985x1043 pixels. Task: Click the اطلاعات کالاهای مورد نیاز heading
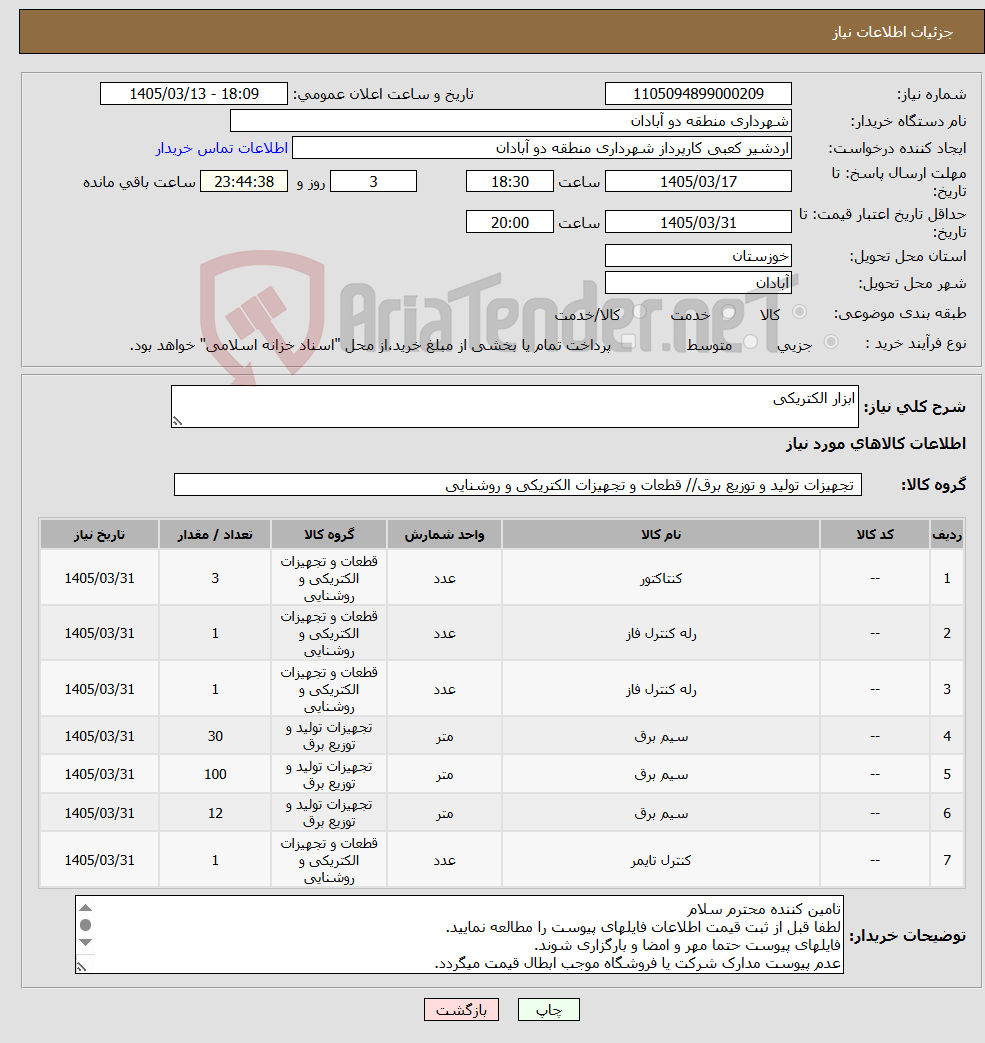click(x=875, y=444)
